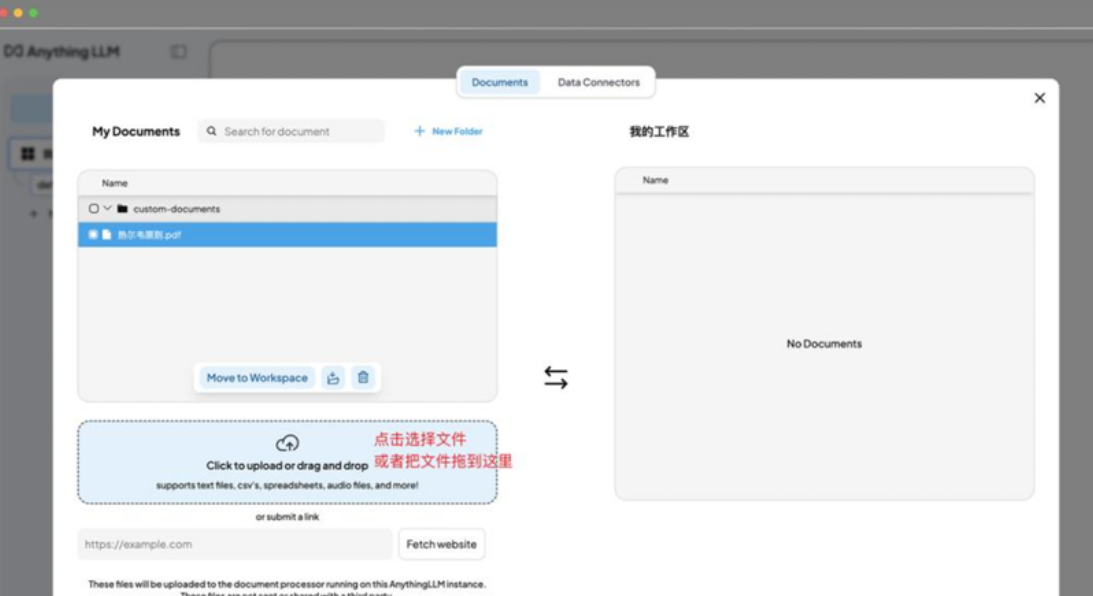1093x596 pixels.
Task: Close the documents dialog with X
Action: point(1039,98)
